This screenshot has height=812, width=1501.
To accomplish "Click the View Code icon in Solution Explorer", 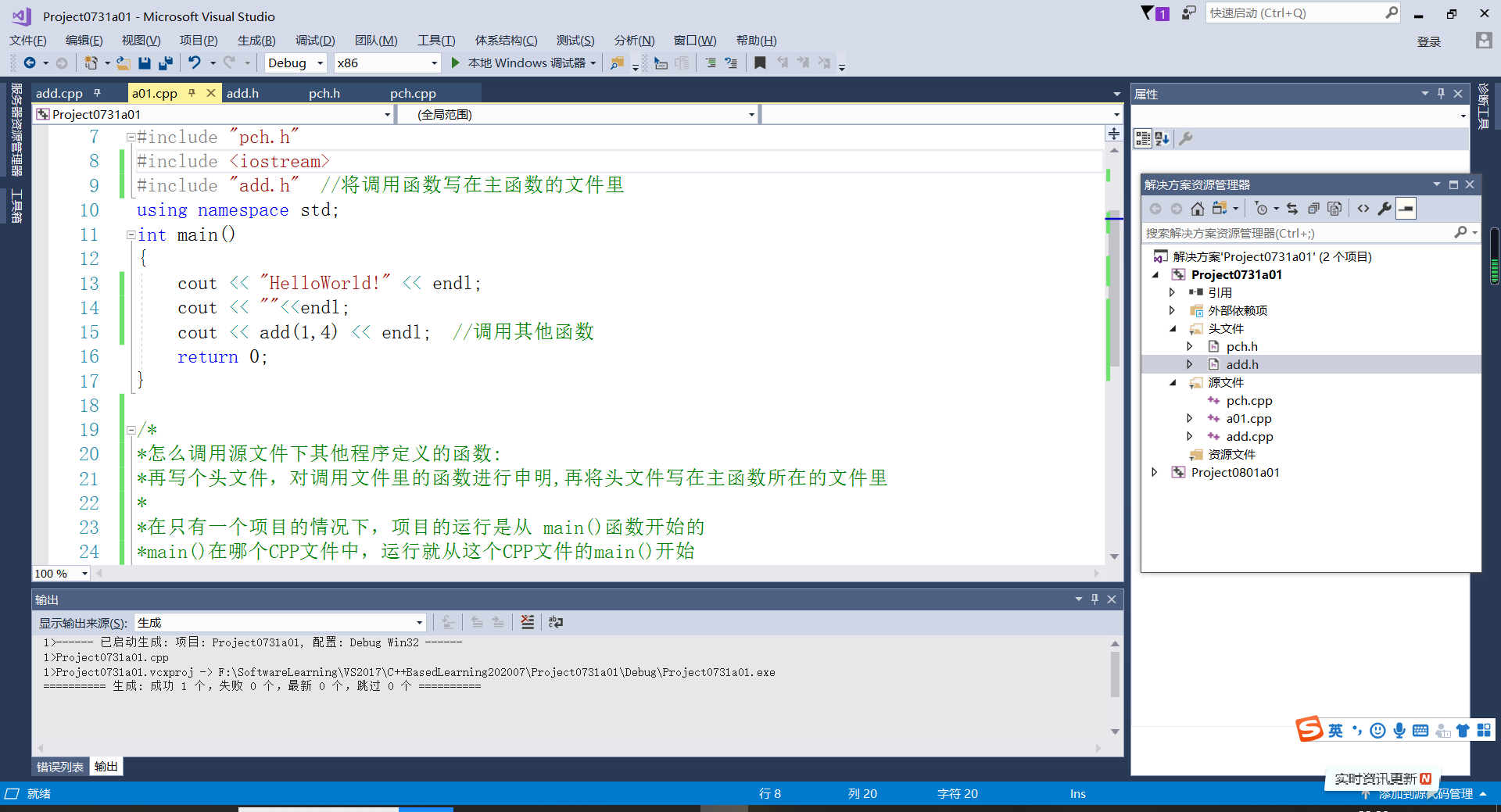I will (x=1363, y=208).
